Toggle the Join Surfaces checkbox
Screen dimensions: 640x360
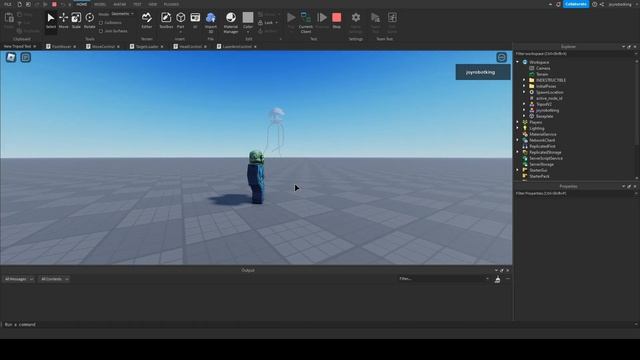[101, 31]
